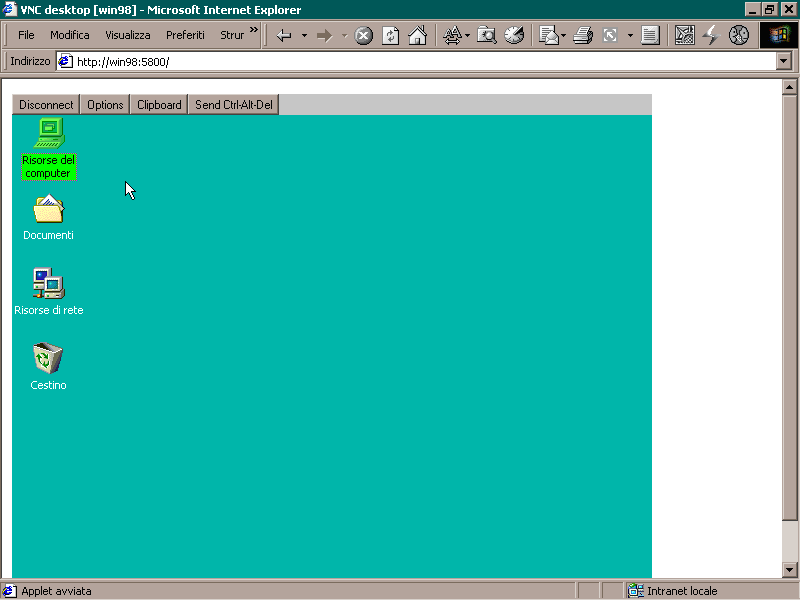Expand the menu bar overflow chevron
800x600 pixels.
pyautogui.click(x=254, y=30)
